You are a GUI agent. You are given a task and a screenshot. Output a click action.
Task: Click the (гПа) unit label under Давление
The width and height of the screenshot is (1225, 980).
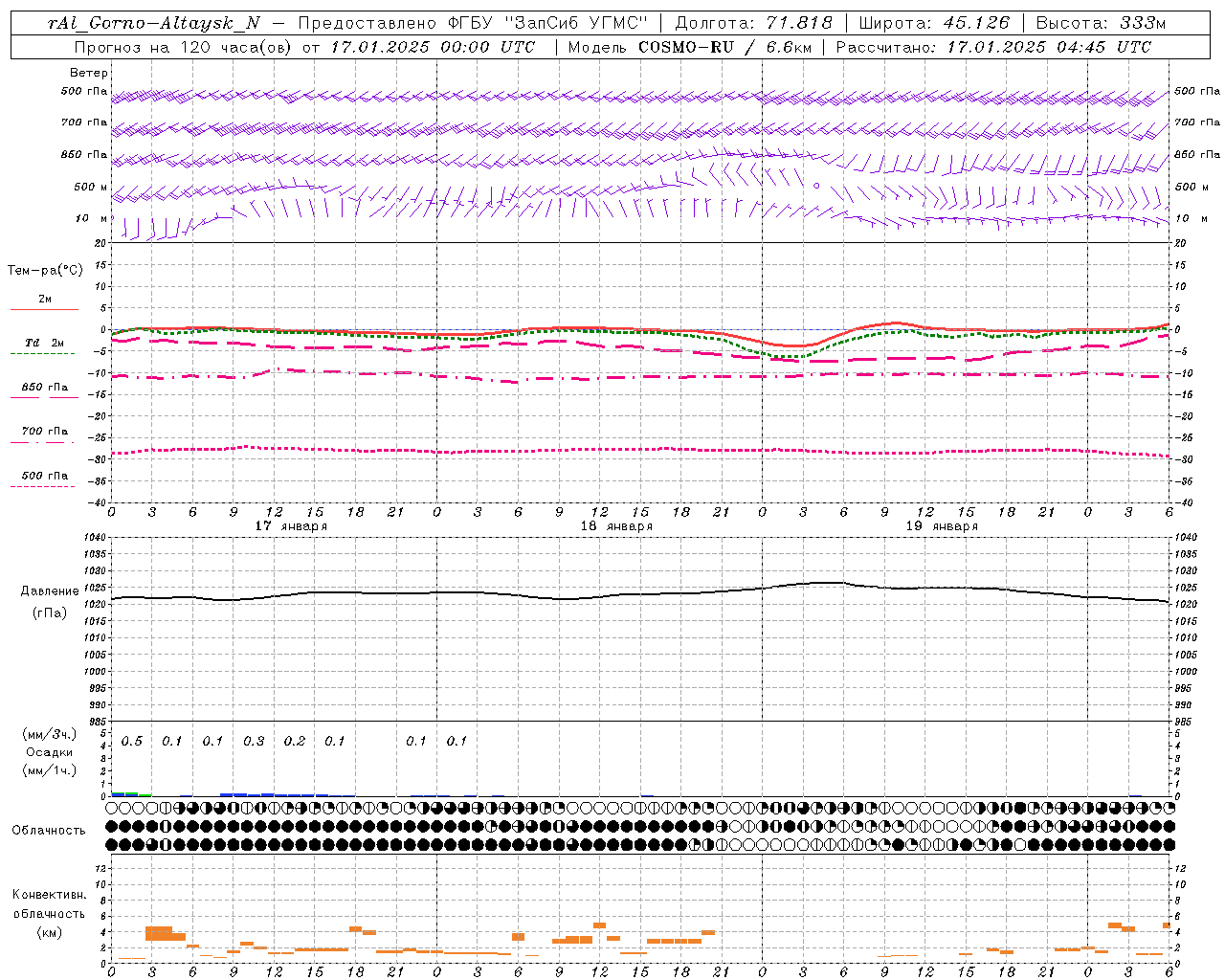50,613
